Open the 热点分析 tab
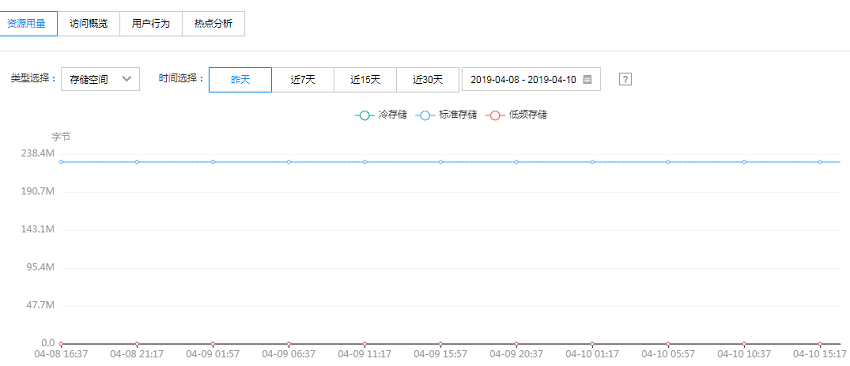Image resolution: width=850 pixels, height=366 pixels. pos(214,24)
